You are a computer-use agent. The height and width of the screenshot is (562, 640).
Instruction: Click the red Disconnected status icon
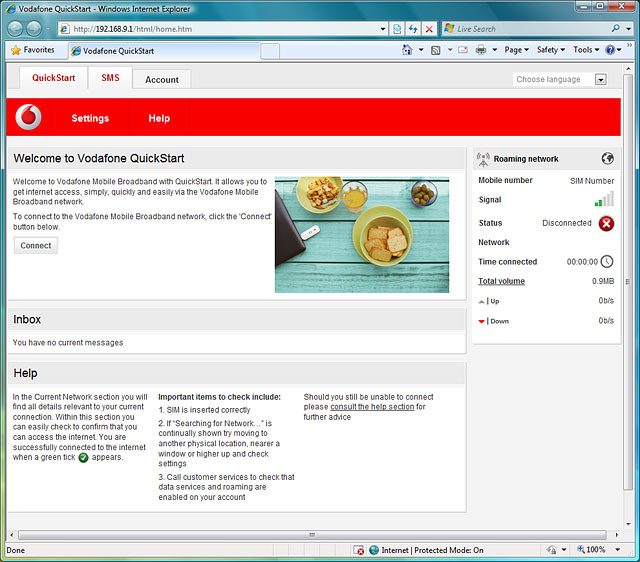[606, 223]
